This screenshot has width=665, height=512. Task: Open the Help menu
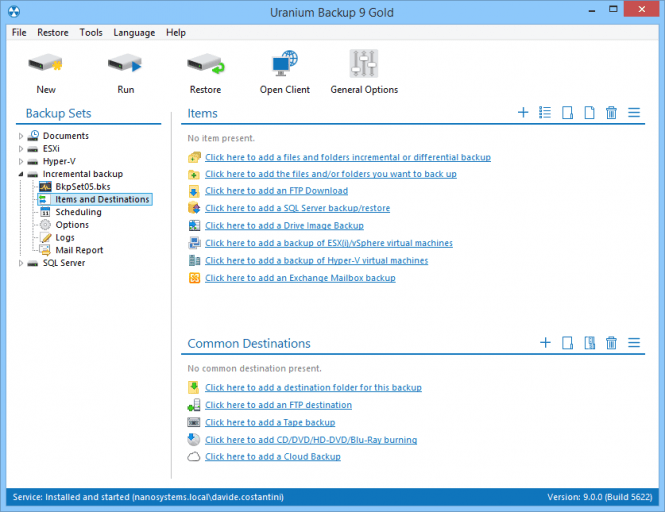(x=176, y=33)
